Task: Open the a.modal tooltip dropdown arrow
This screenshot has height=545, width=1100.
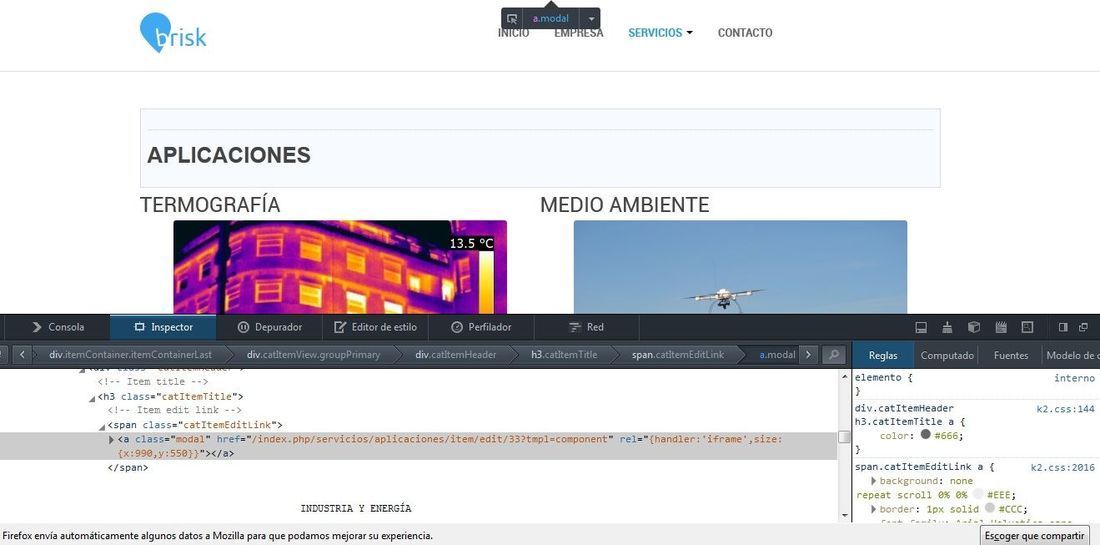Action: click(x=591, y=19)
